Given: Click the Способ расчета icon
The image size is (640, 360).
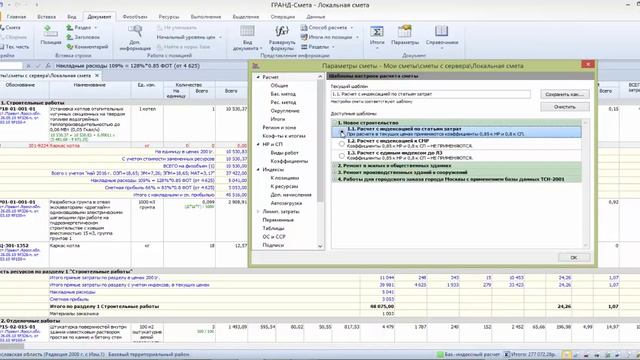Looking at the screenshot, I should pyautogui.click(x=304, y=27).
